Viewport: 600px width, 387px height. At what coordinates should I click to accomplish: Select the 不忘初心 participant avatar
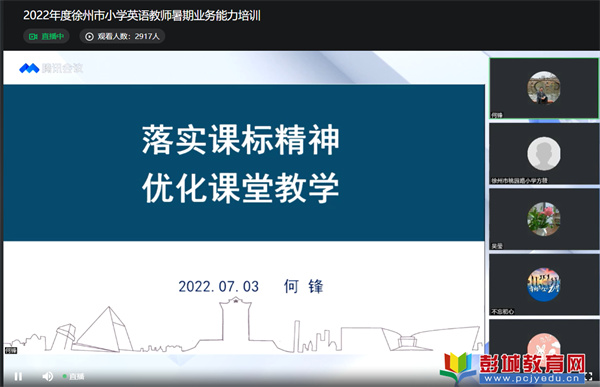(544, 284)
